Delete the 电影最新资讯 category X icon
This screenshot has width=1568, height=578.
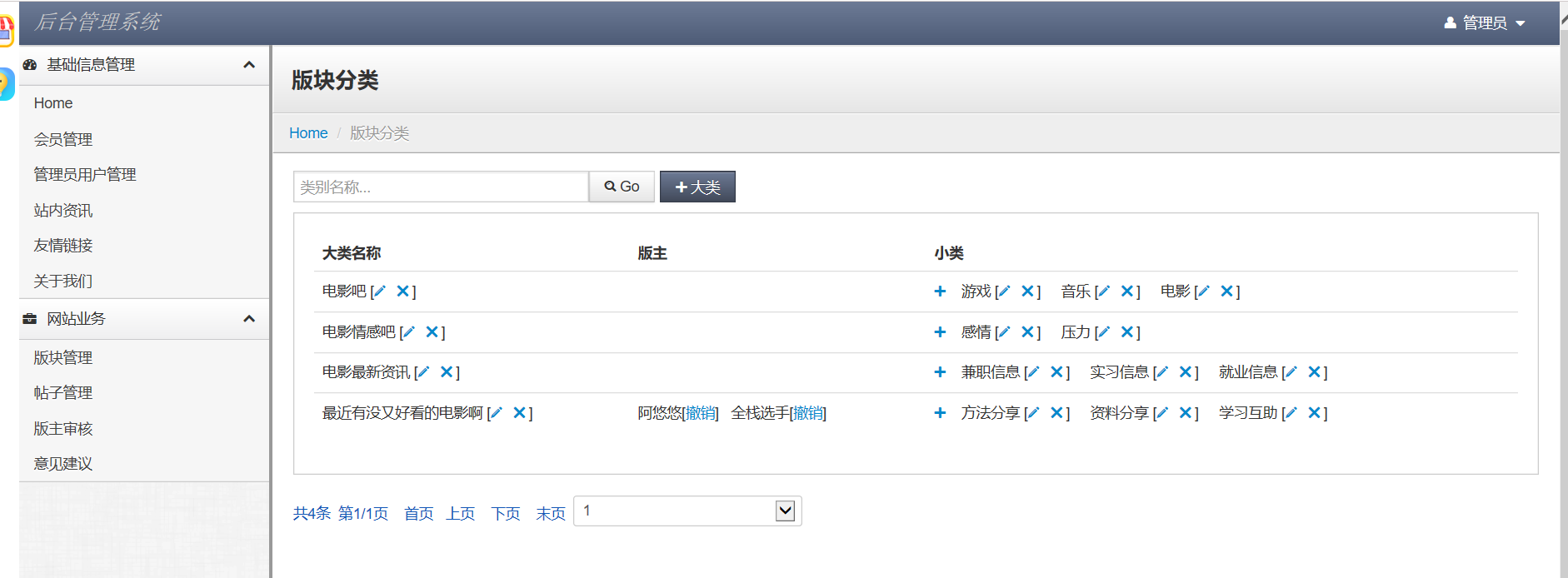click(447, 372)
